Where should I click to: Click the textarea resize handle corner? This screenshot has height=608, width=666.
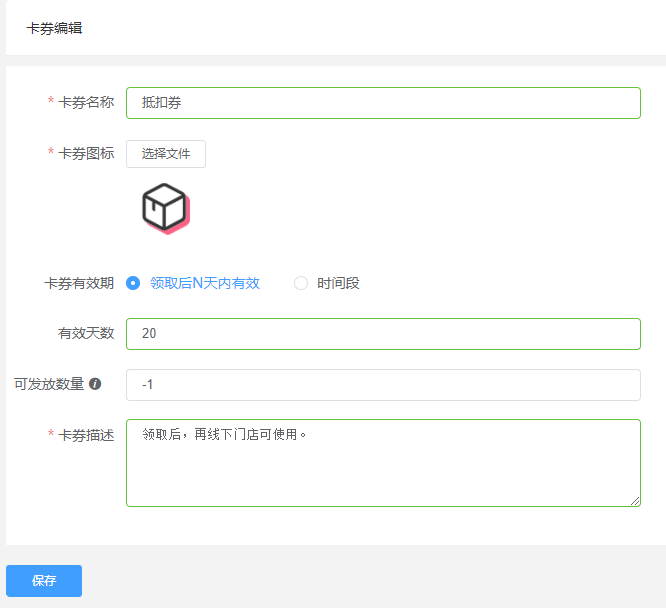pos(635,501)
